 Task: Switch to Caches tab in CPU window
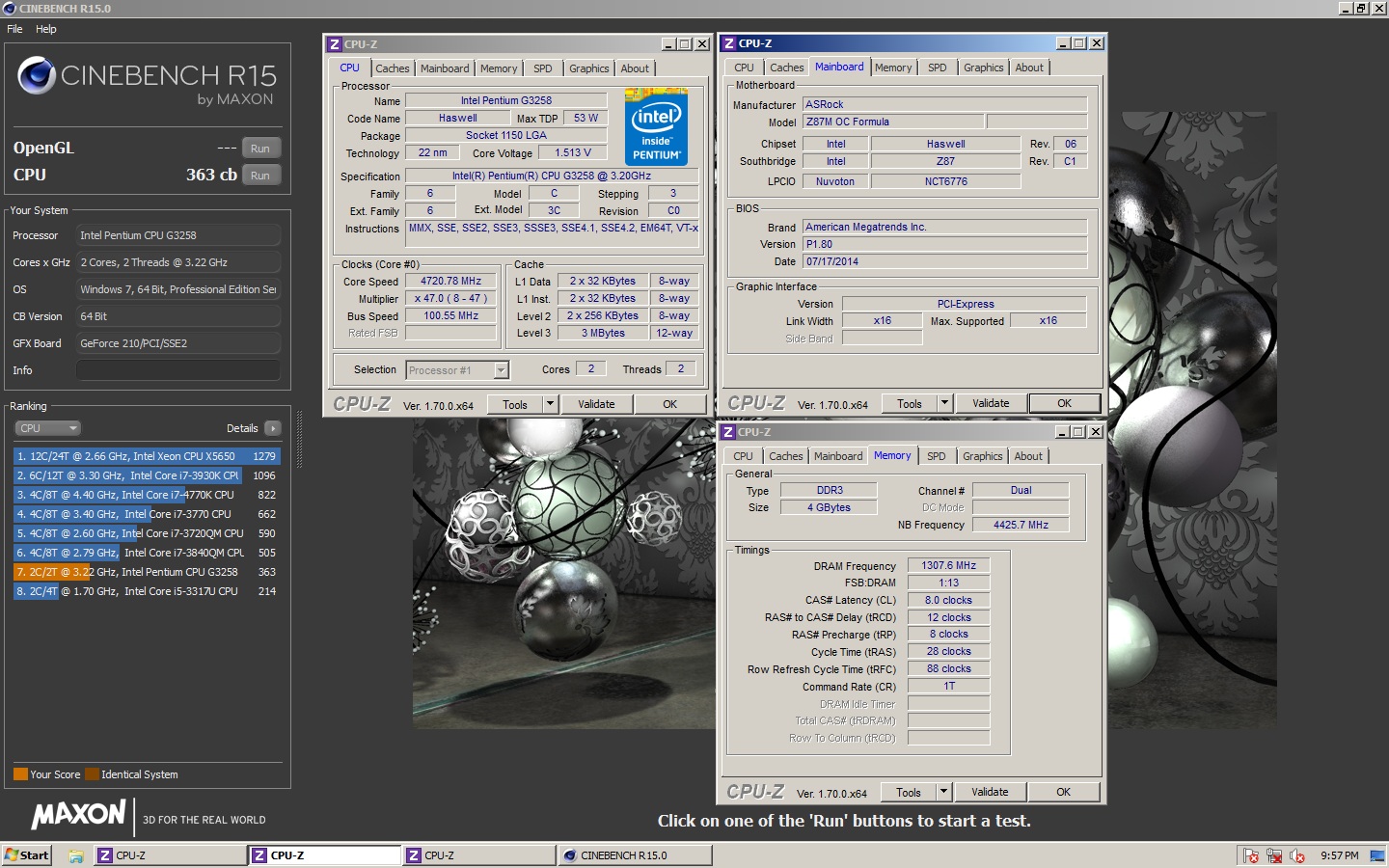click(393, 68)
